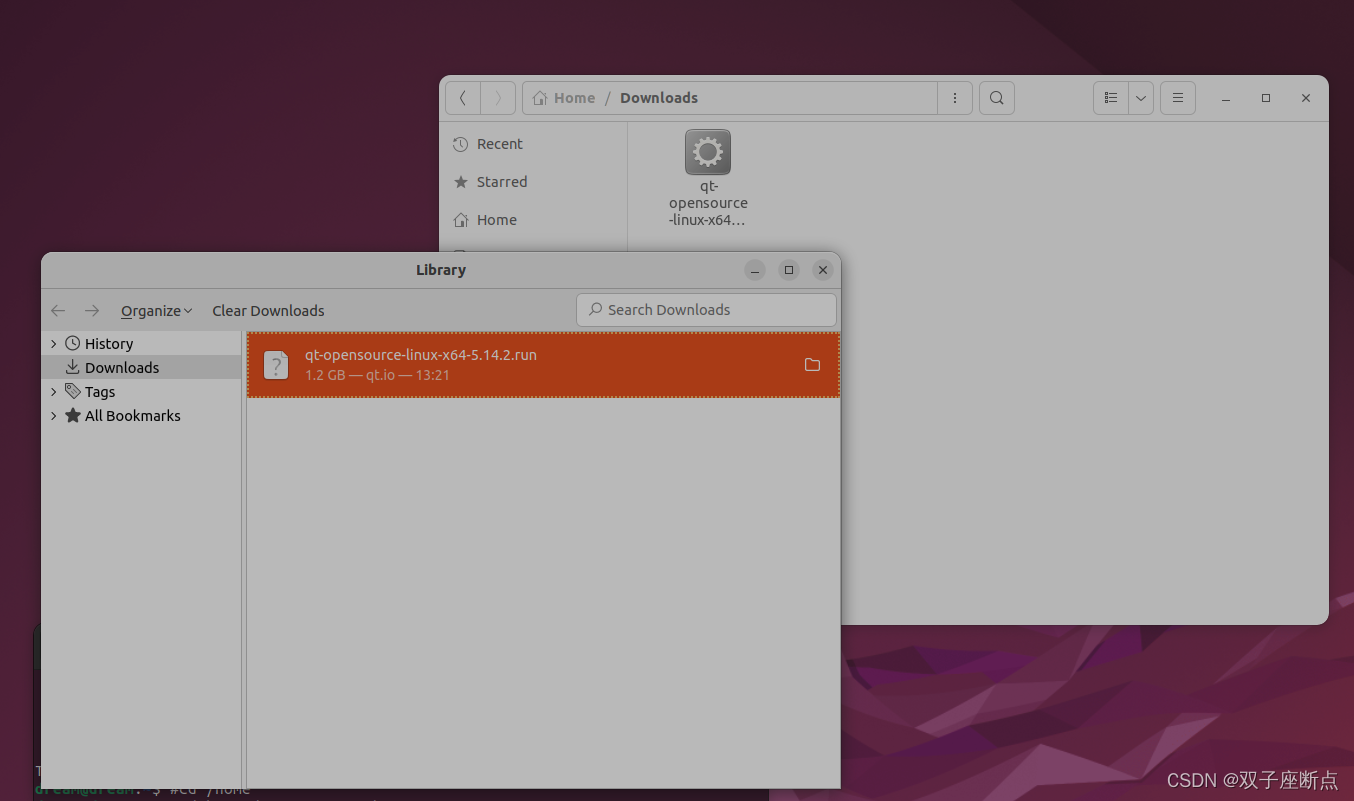
Task: Click the Library back arrow
Action: click(x=58, y=311)
